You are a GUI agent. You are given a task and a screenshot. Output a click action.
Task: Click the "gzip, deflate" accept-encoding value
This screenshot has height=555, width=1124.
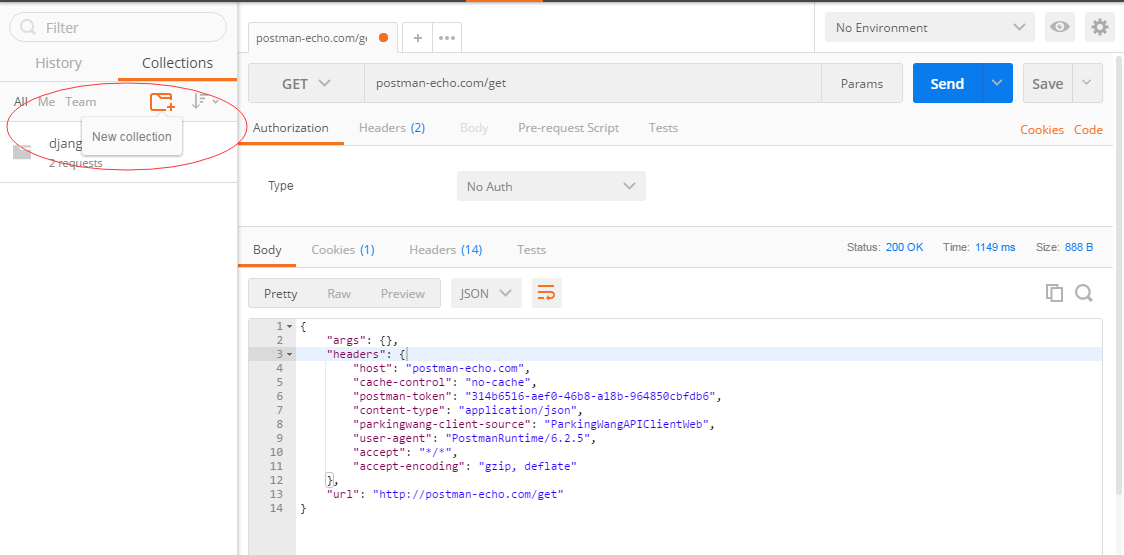coord(528,466)
